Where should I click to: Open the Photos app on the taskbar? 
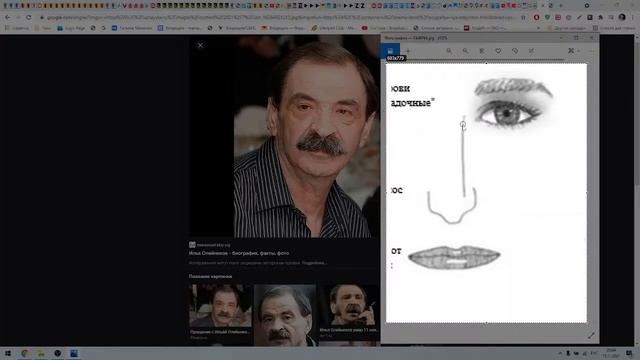pos(74,353)
